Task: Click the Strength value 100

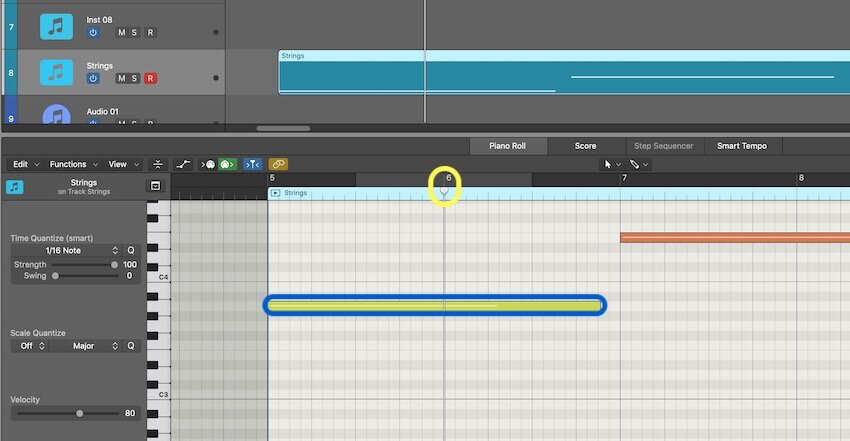Action: pos(130,264)
